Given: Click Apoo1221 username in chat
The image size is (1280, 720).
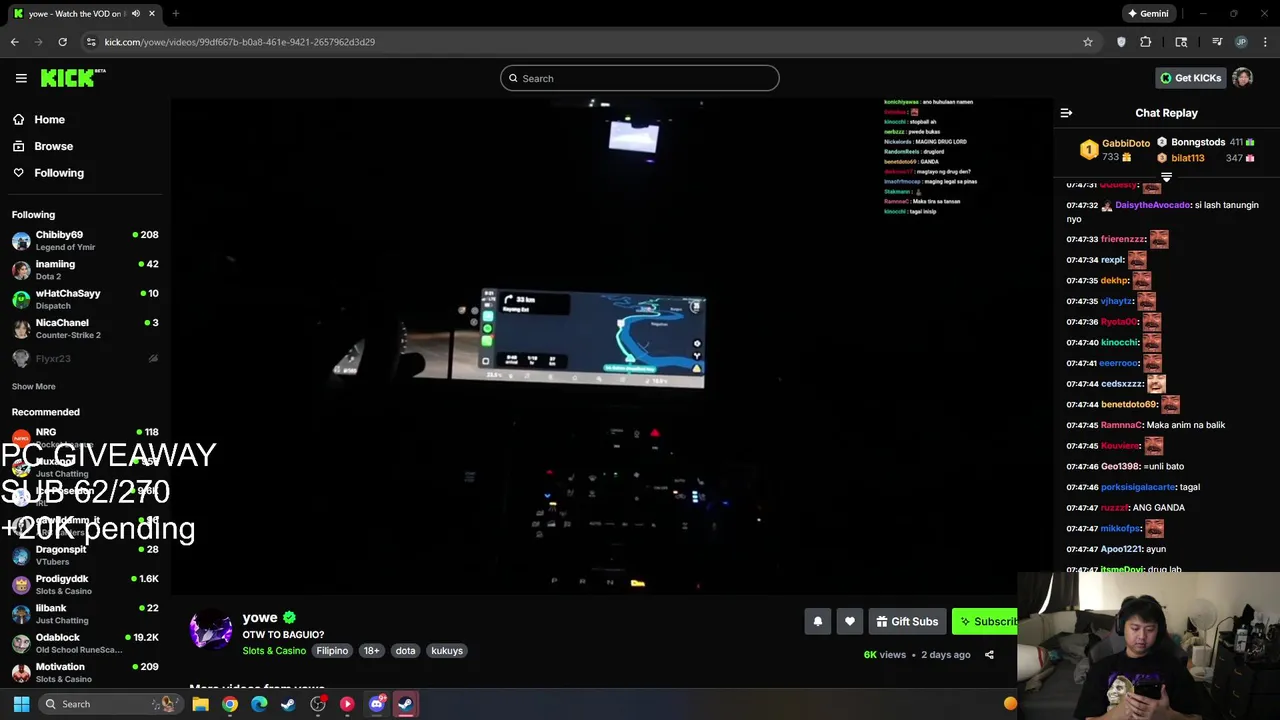Looking at the screenshot, I should tap(1121, 549).
